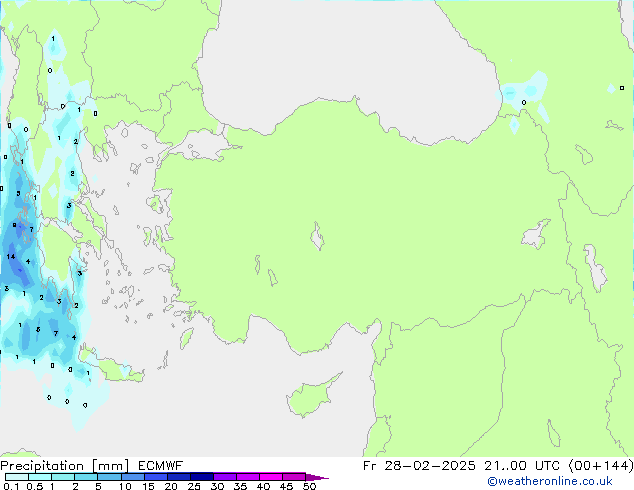Click the 'ECMWF' model label
The height and width of the screenshot is (490, 634).
click(161, 466)
